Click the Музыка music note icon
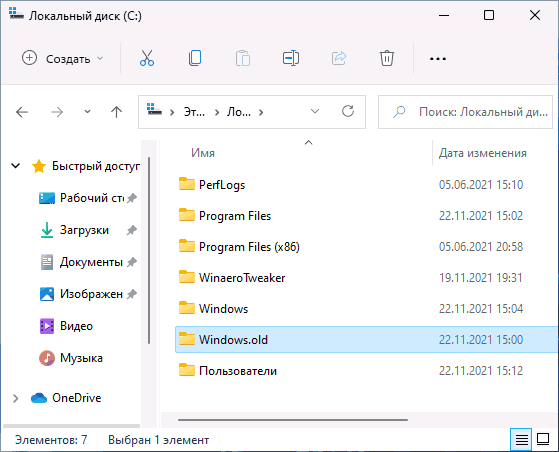 [x=47, y=358]
